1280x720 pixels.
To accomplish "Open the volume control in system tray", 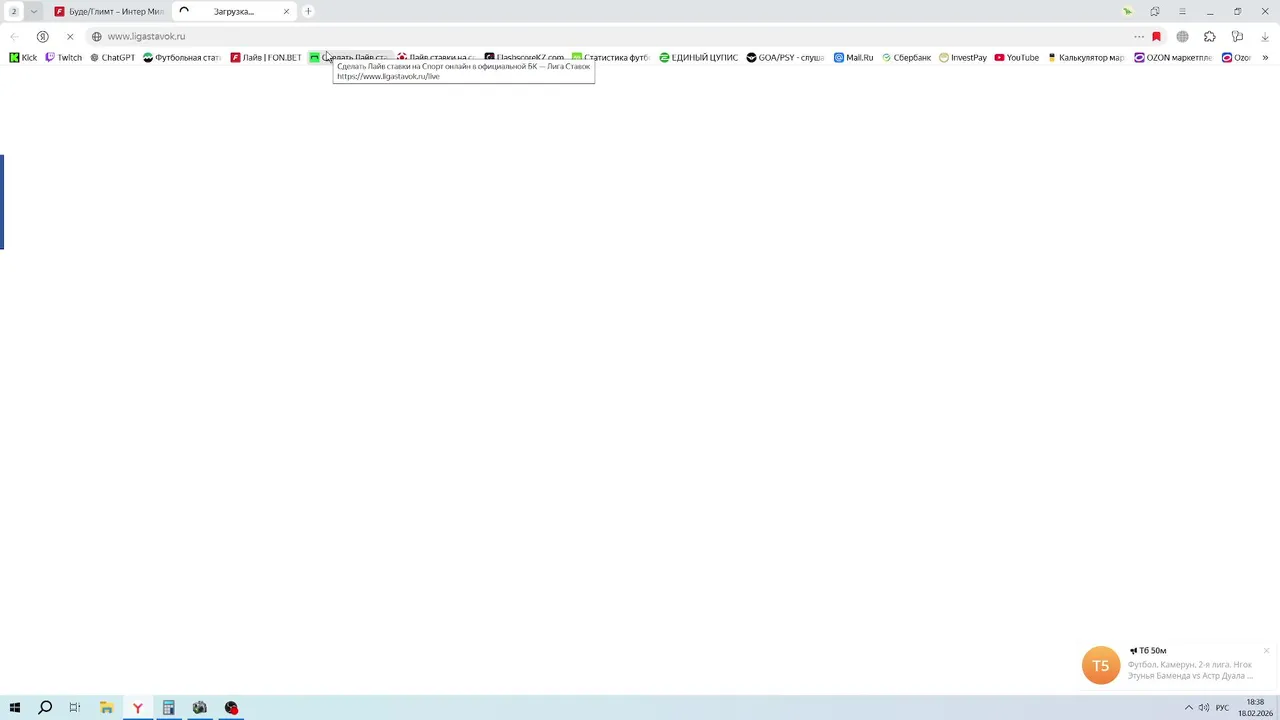I will (1204, 708).
